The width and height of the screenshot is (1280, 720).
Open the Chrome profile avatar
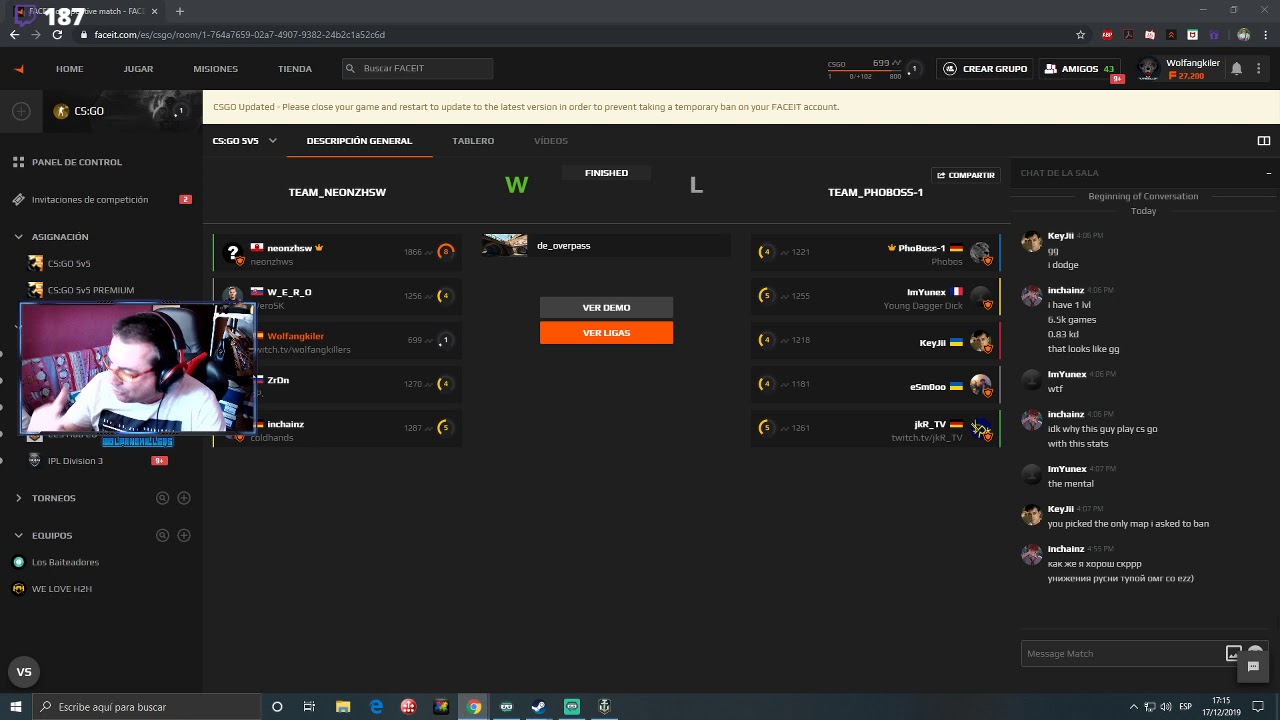tap(1243, 35)
